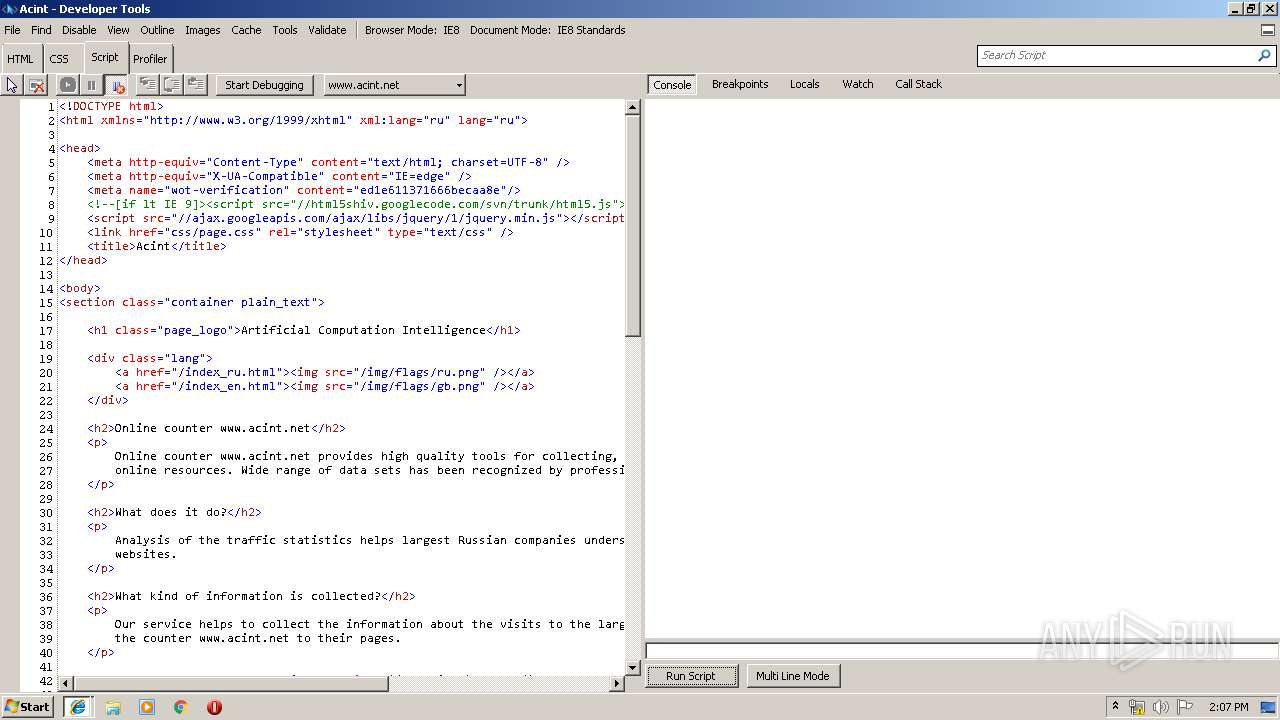Change Document Mode: IE8 Standards setting
Viewport: 1280px width, 720px height.
[548, 30]
